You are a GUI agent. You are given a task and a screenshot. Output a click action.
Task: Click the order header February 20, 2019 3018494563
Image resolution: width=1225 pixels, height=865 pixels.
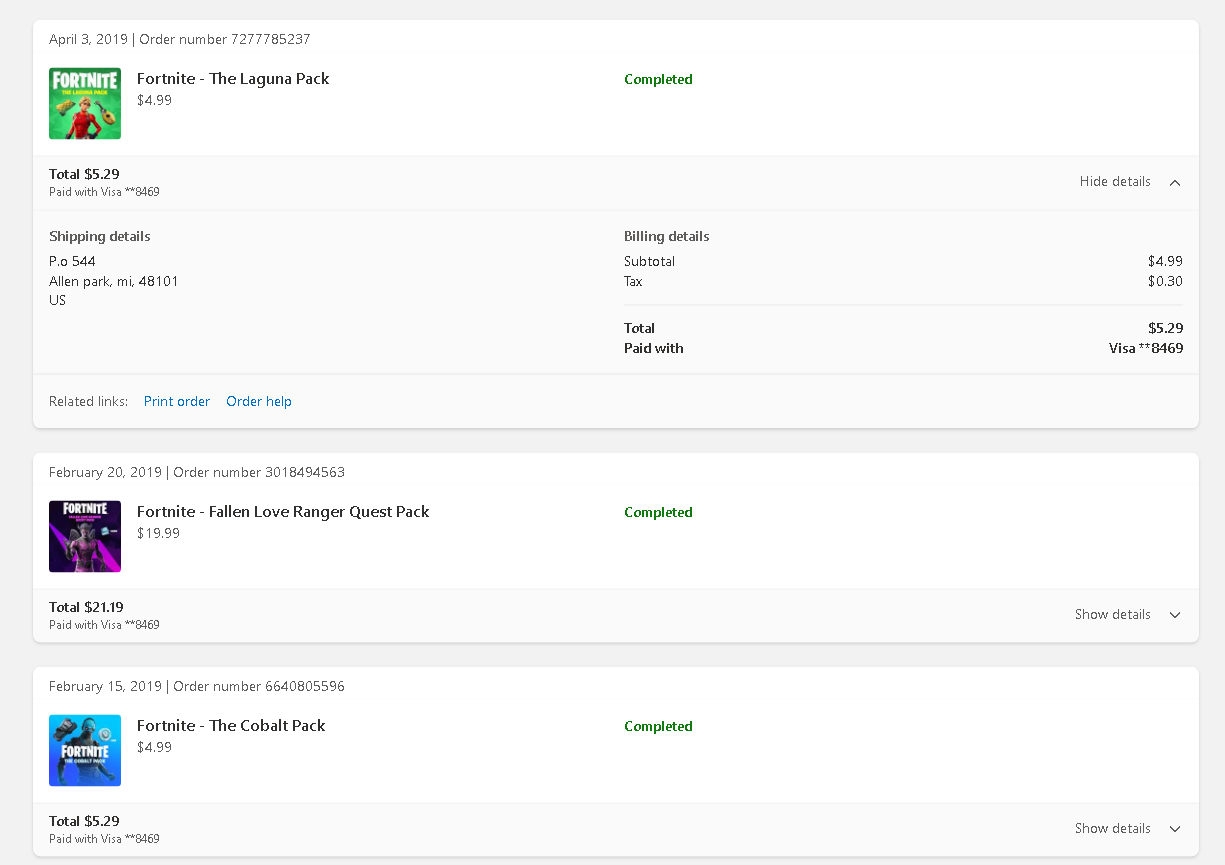197,473
